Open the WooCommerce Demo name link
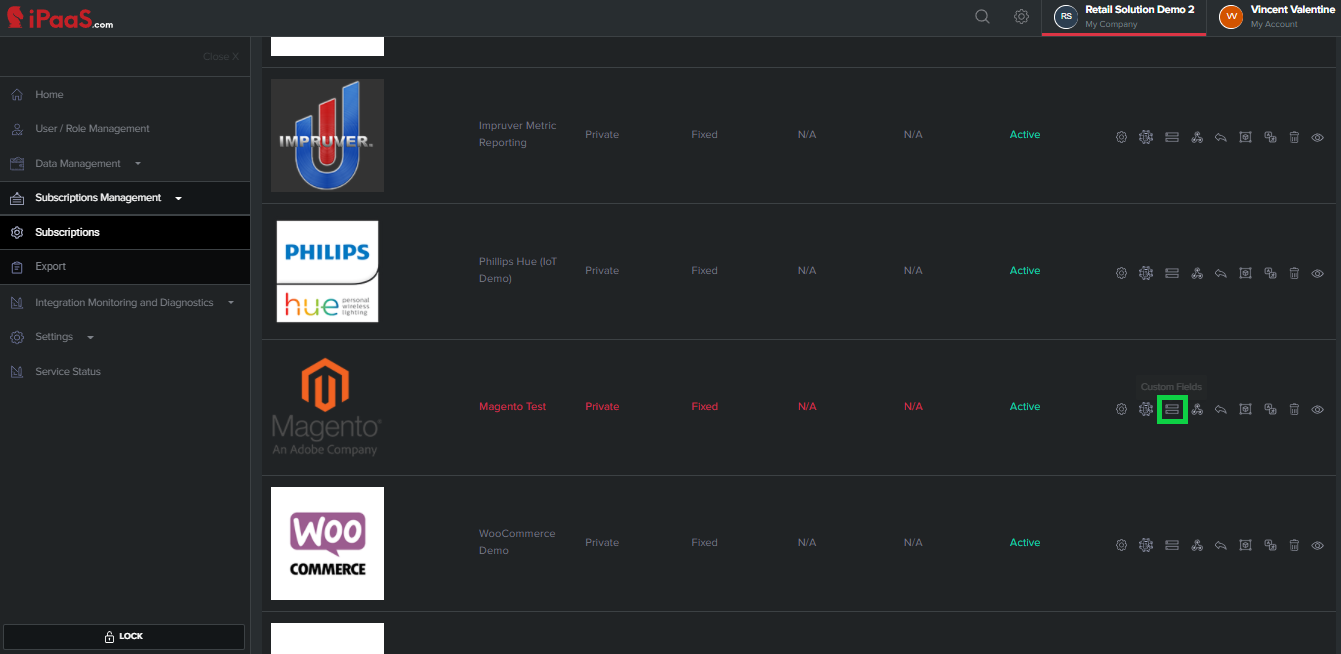The width and height of the screenshot is (1341, 654). (517, 542)
